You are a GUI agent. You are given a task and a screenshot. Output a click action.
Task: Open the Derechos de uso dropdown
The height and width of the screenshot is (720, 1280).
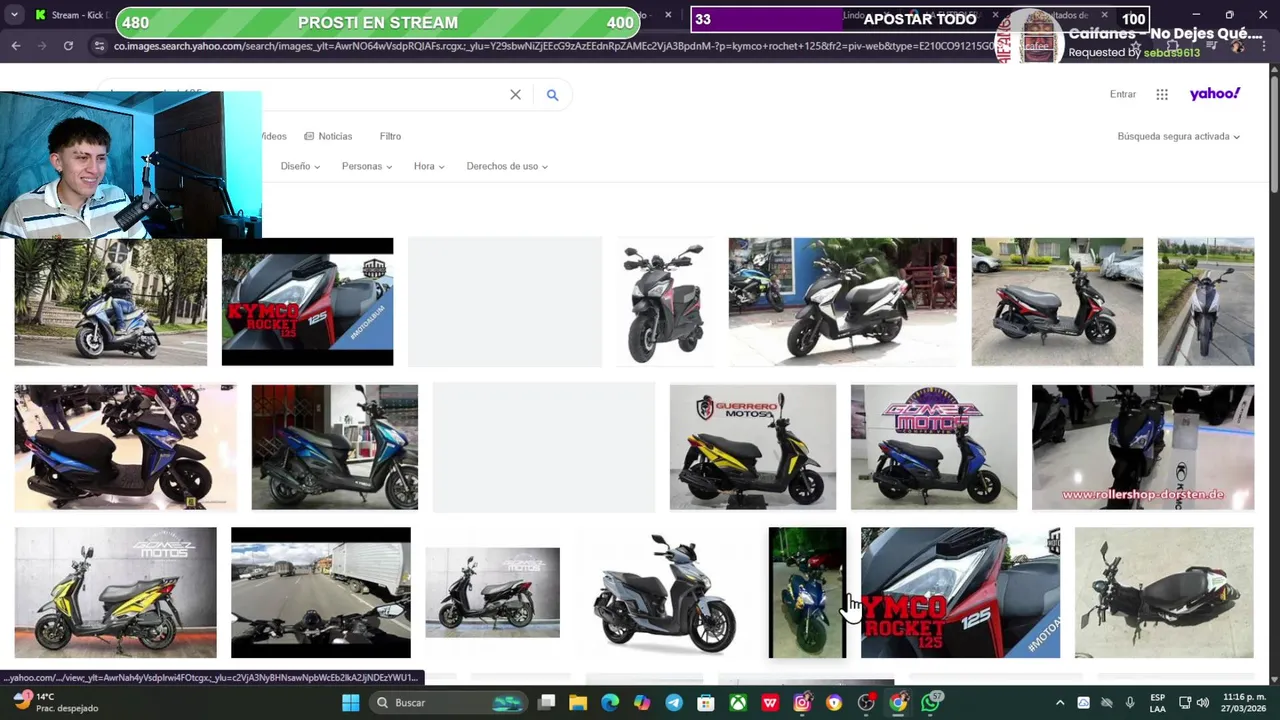click(507, 166)
